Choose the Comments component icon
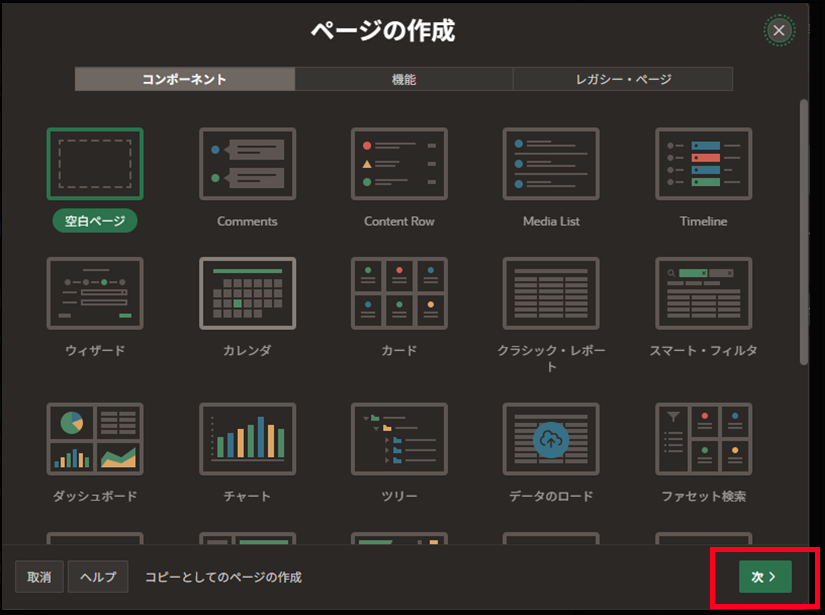 [247, 164]
